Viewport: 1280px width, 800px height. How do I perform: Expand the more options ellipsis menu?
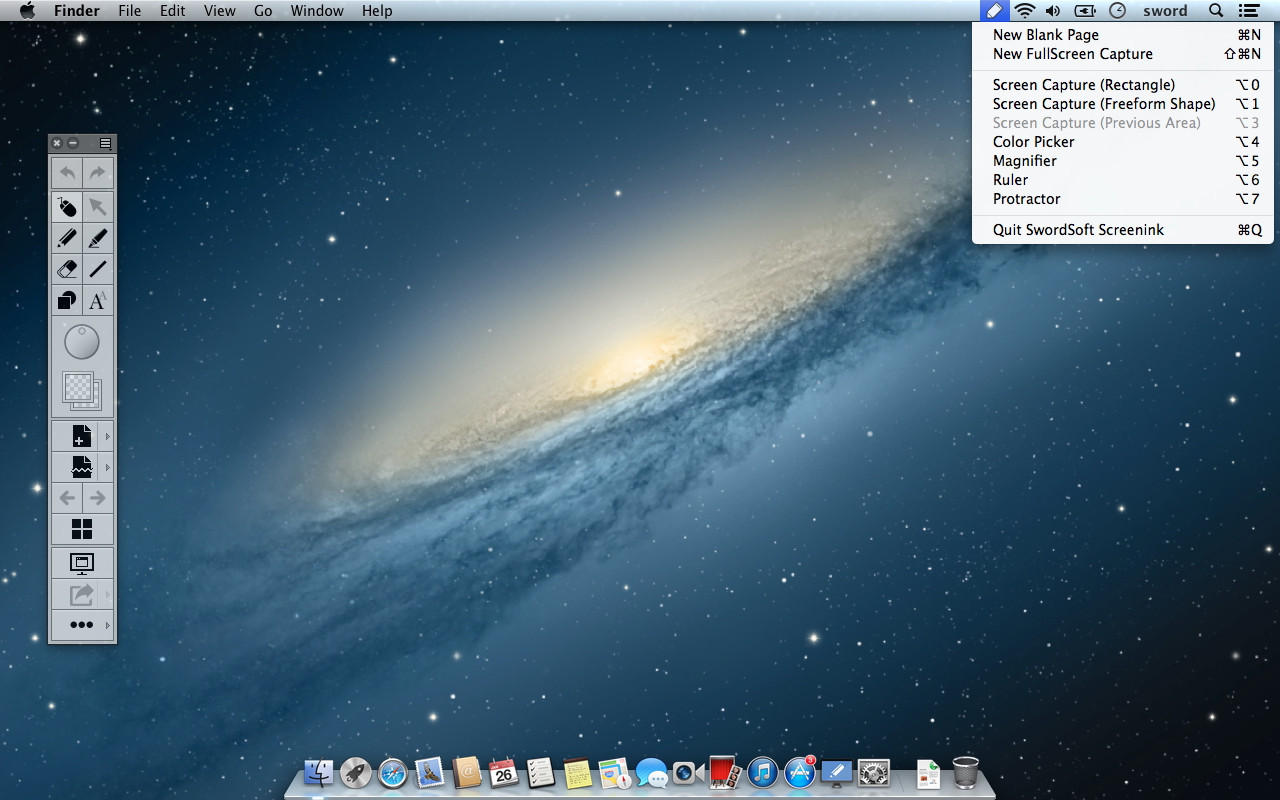click(x=82, y=625)
